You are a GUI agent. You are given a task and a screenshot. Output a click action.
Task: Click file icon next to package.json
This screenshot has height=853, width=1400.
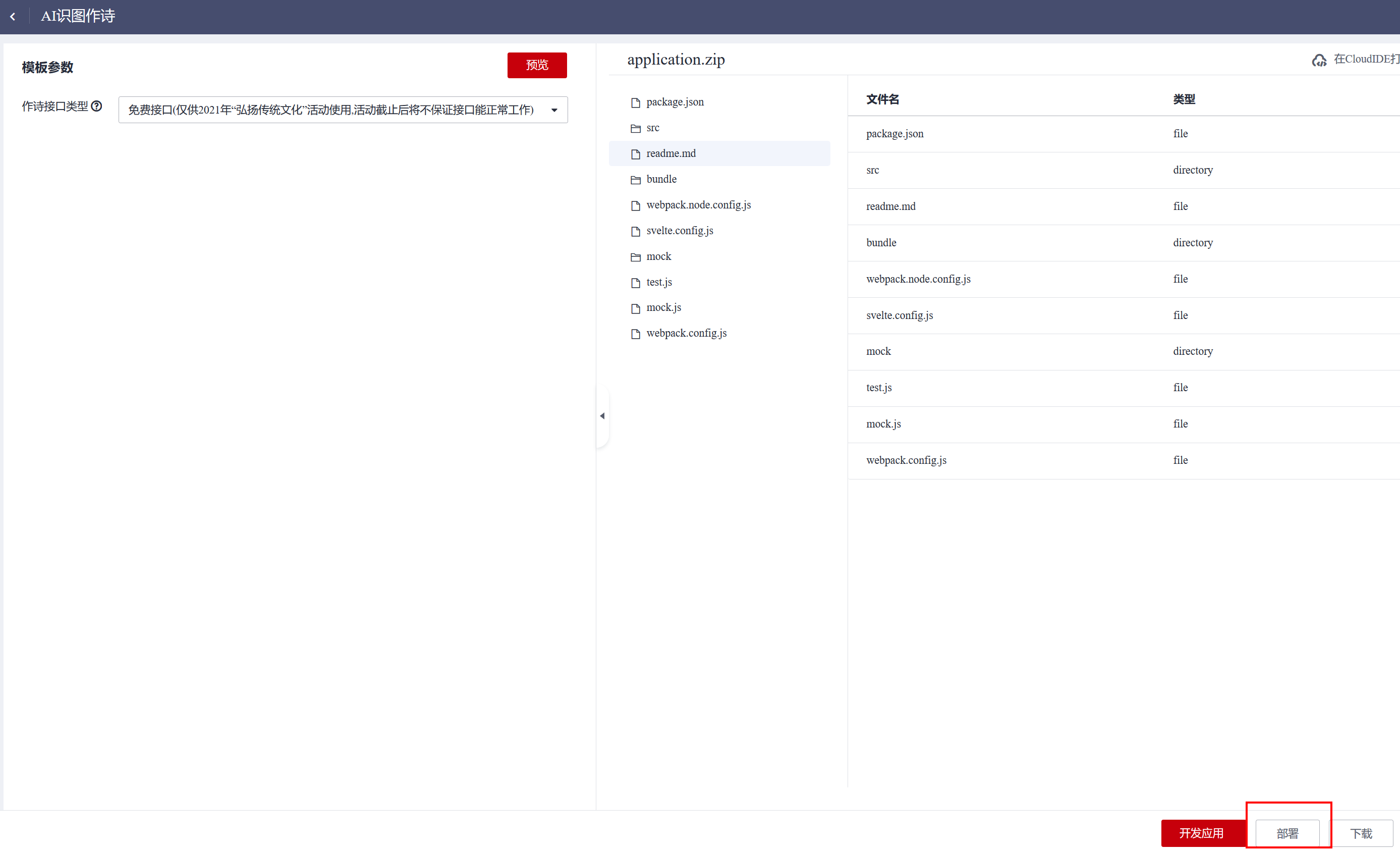[635, 102]
